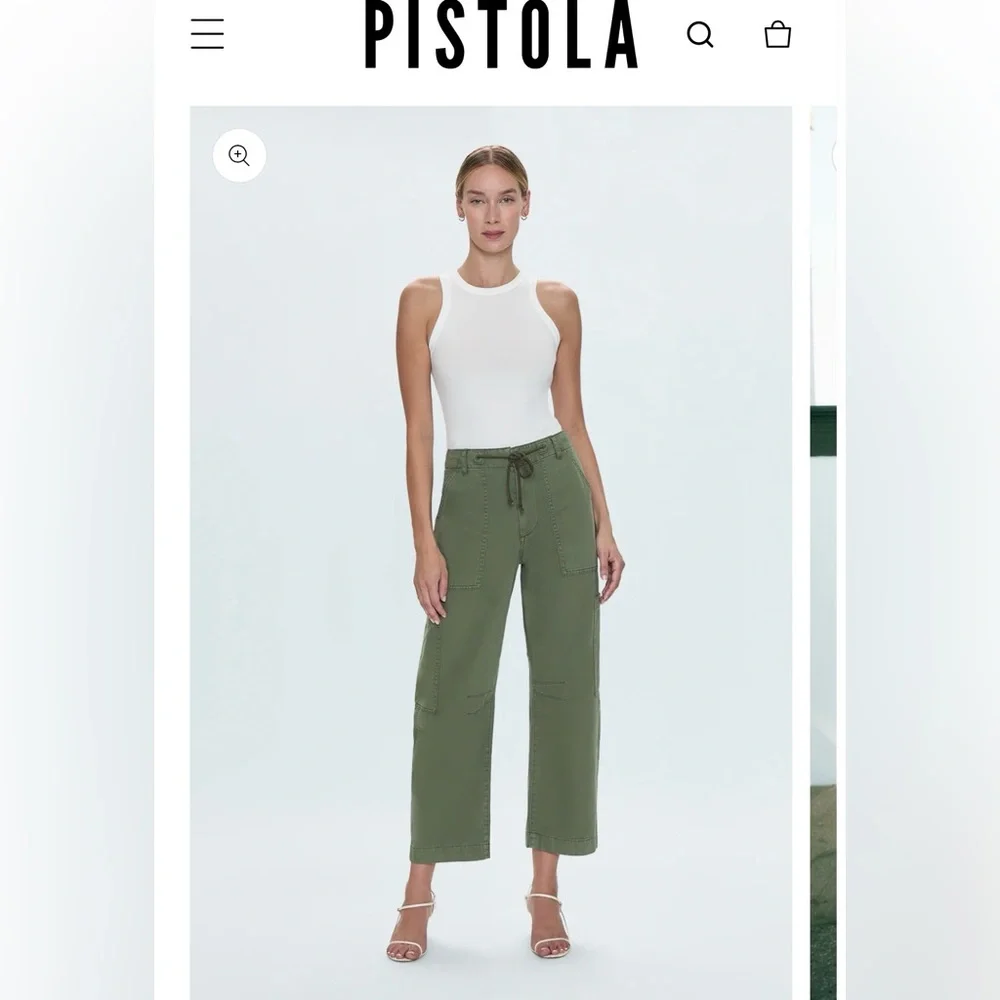This screenshot has height=1000, width=1000.
Task: Click the dark green band in next image
Action: [x=823, y=431]
